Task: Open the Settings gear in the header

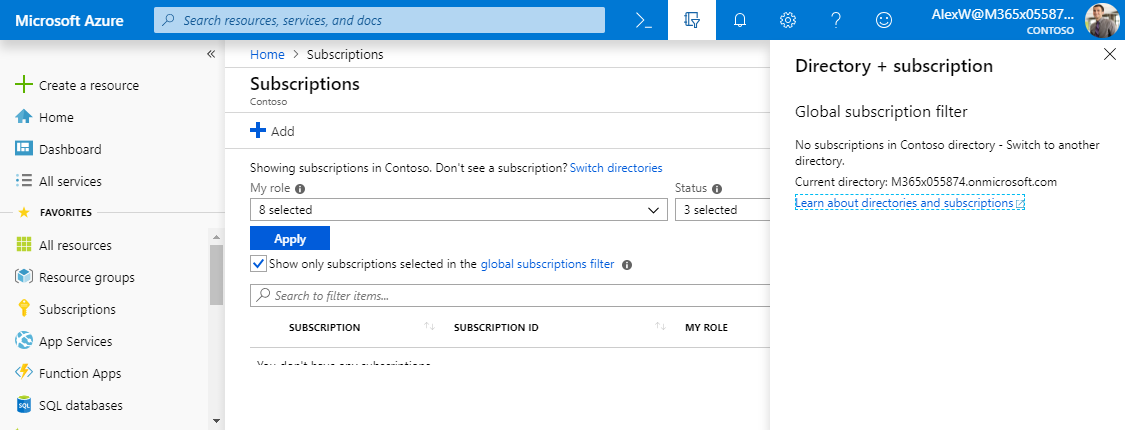Action: (x=788, y=20)
